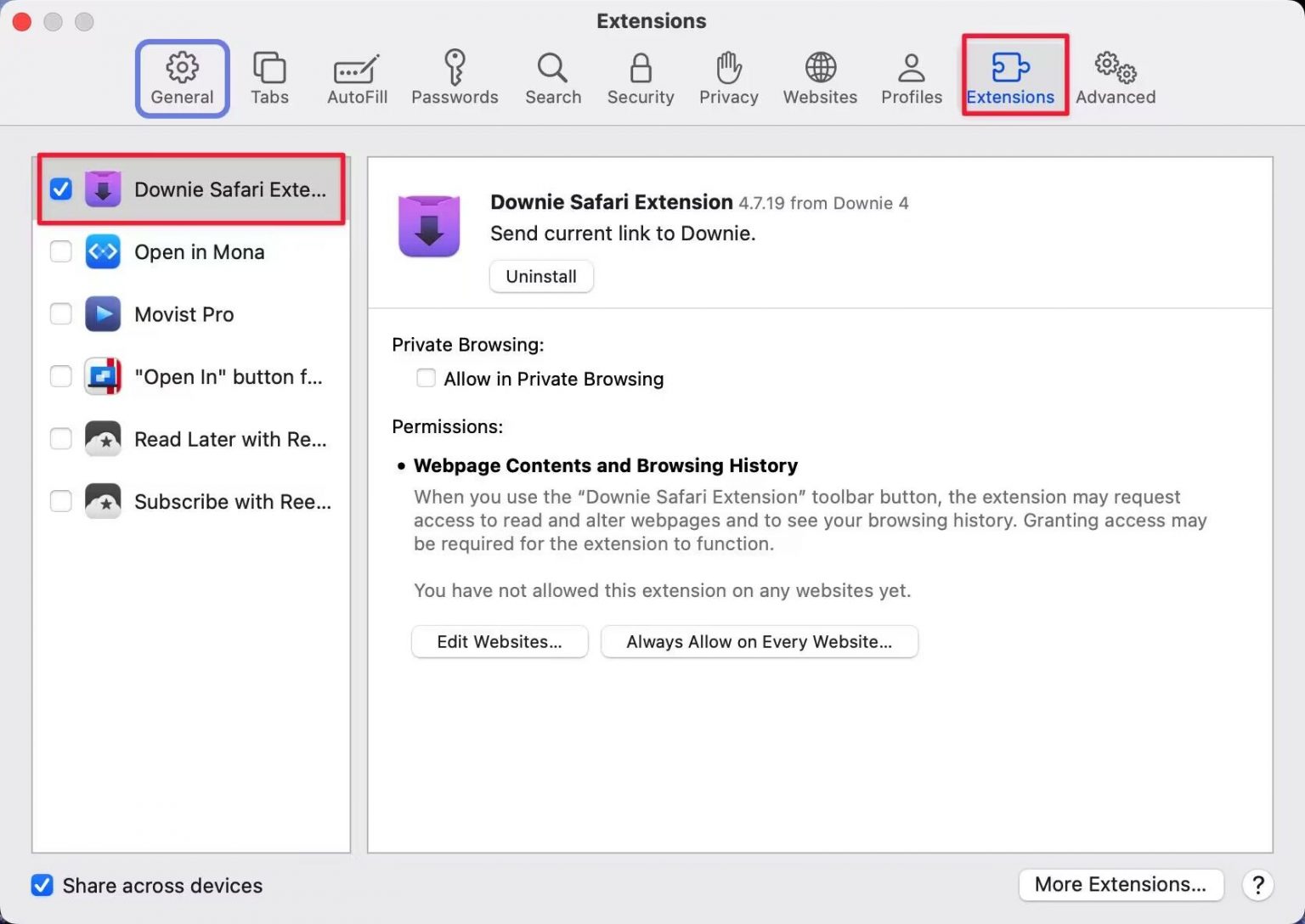Disable the Downnie Safari Extension checkbox
The width and height of the screenshot is (1305, 924).
tap(61, 189)
